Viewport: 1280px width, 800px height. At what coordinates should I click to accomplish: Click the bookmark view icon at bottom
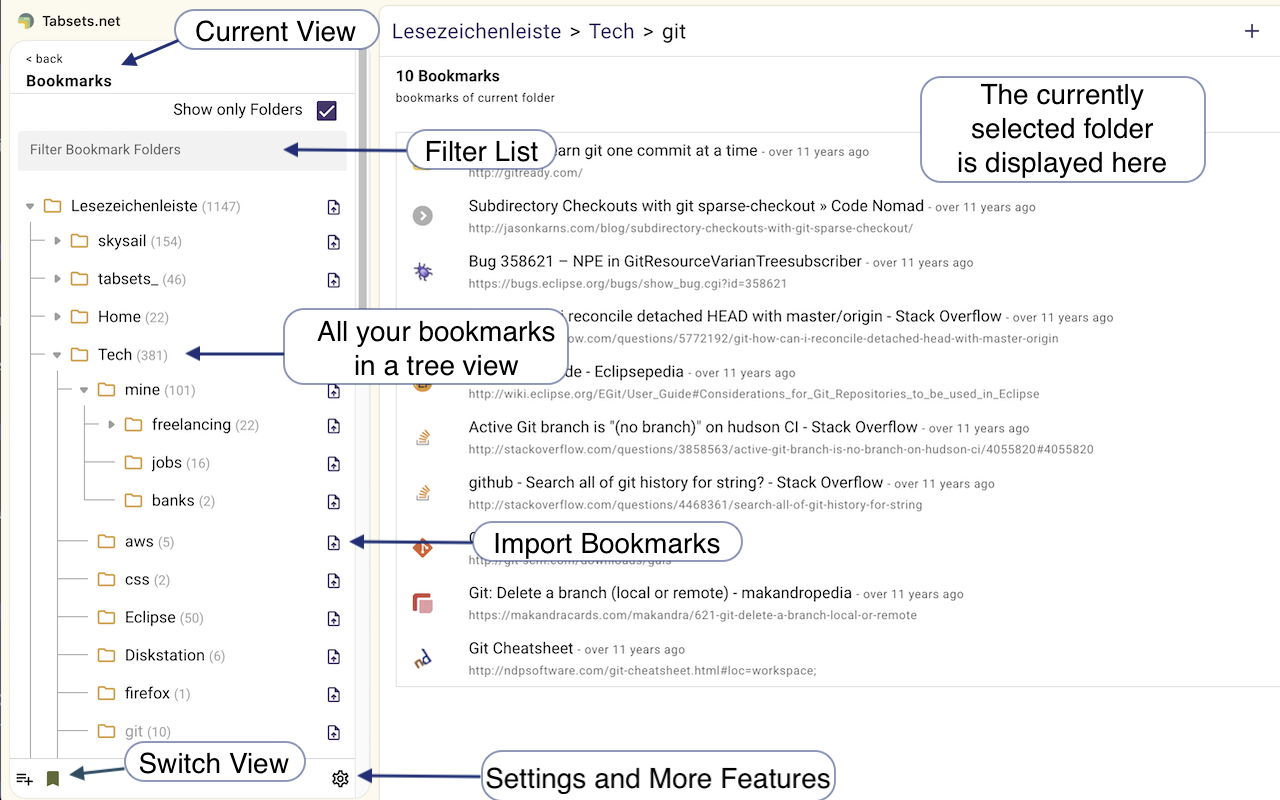click(53, 779)
